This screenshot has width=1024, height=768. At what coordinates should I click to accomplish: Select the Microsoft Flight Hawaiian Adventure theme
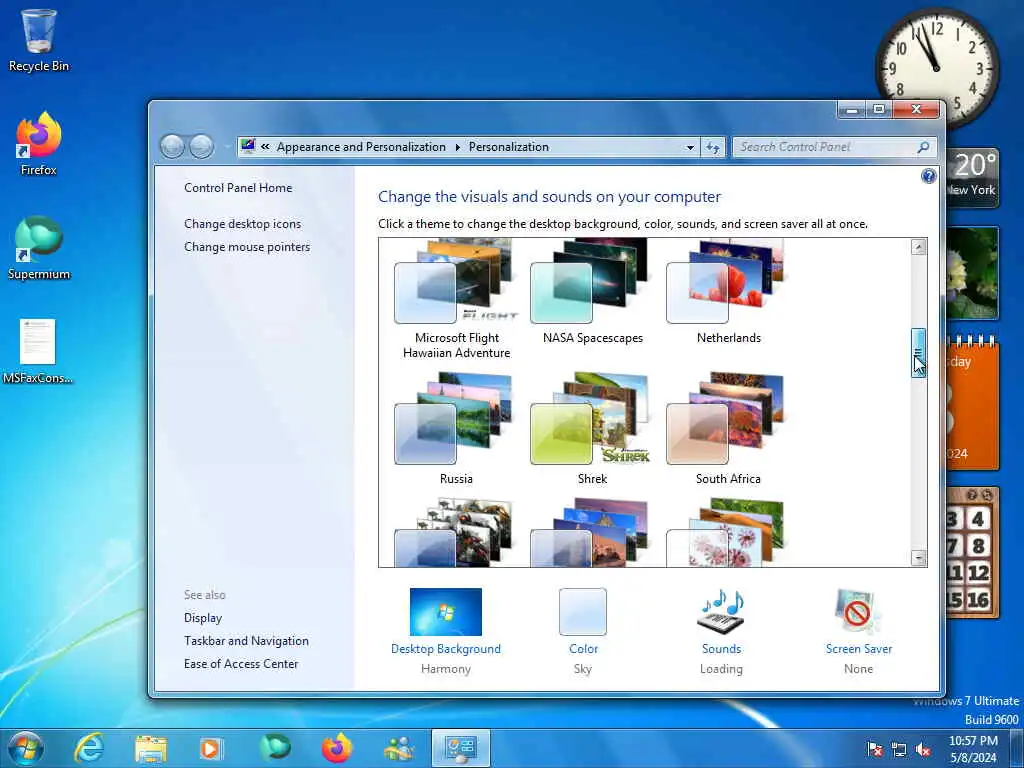tap(456, 299)
